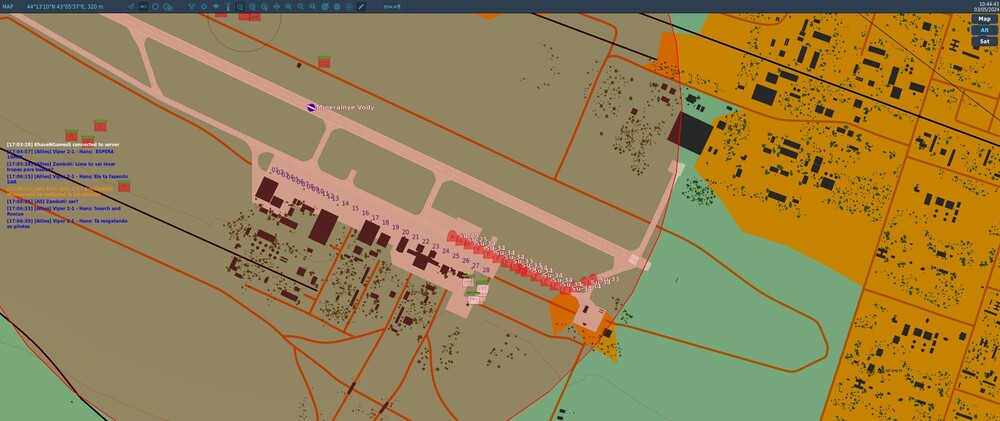
Task: Toggle the highlighted label box icon
Action: 143,6
